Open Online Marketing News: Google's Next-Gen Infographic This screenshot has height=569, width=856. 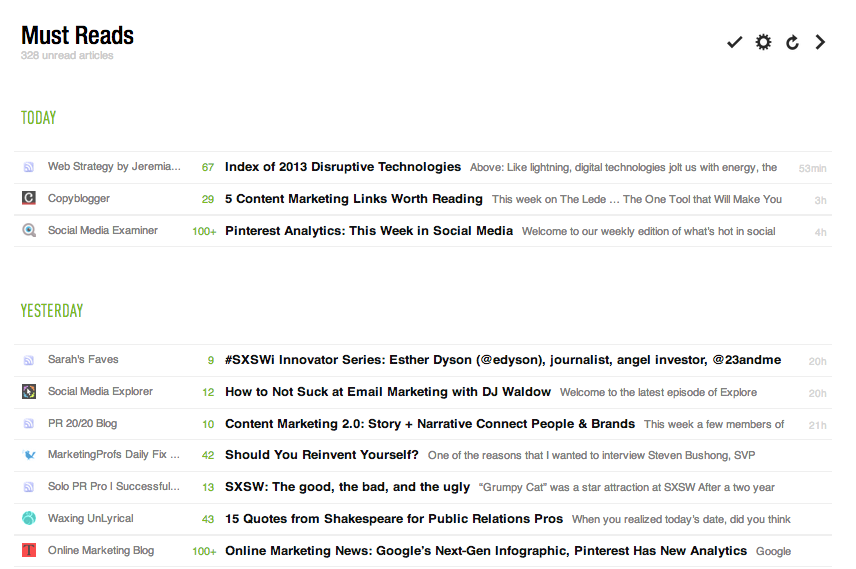tap(486, 550)
